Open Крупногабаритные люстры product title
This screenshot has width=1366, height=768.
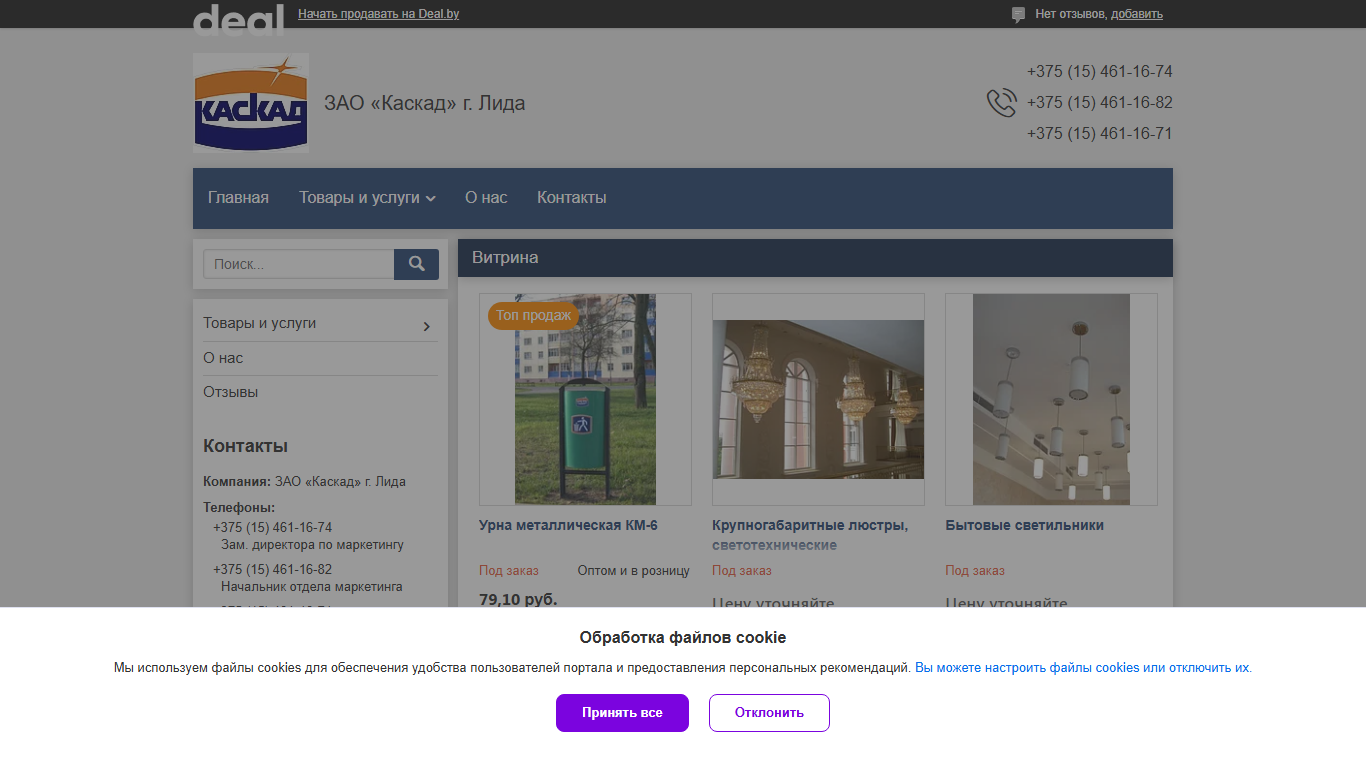pos(810,535)
